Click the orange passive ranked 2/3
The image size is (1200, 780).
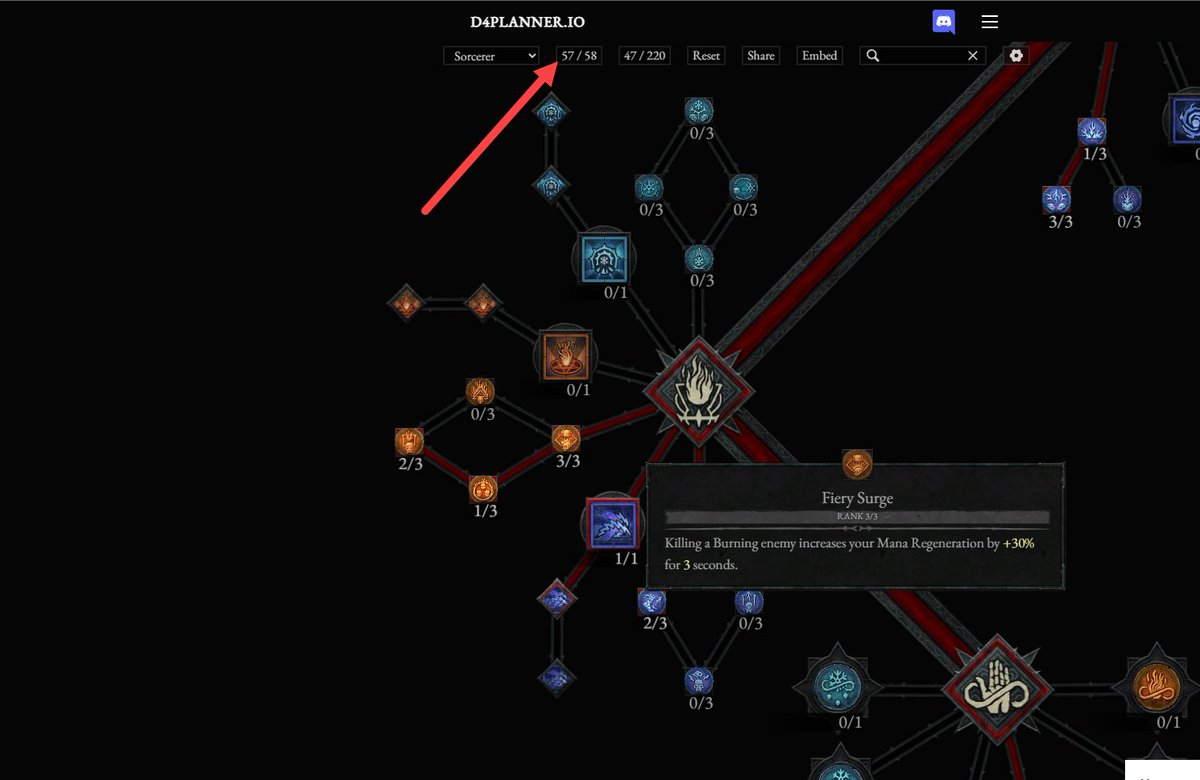[409, 441]
